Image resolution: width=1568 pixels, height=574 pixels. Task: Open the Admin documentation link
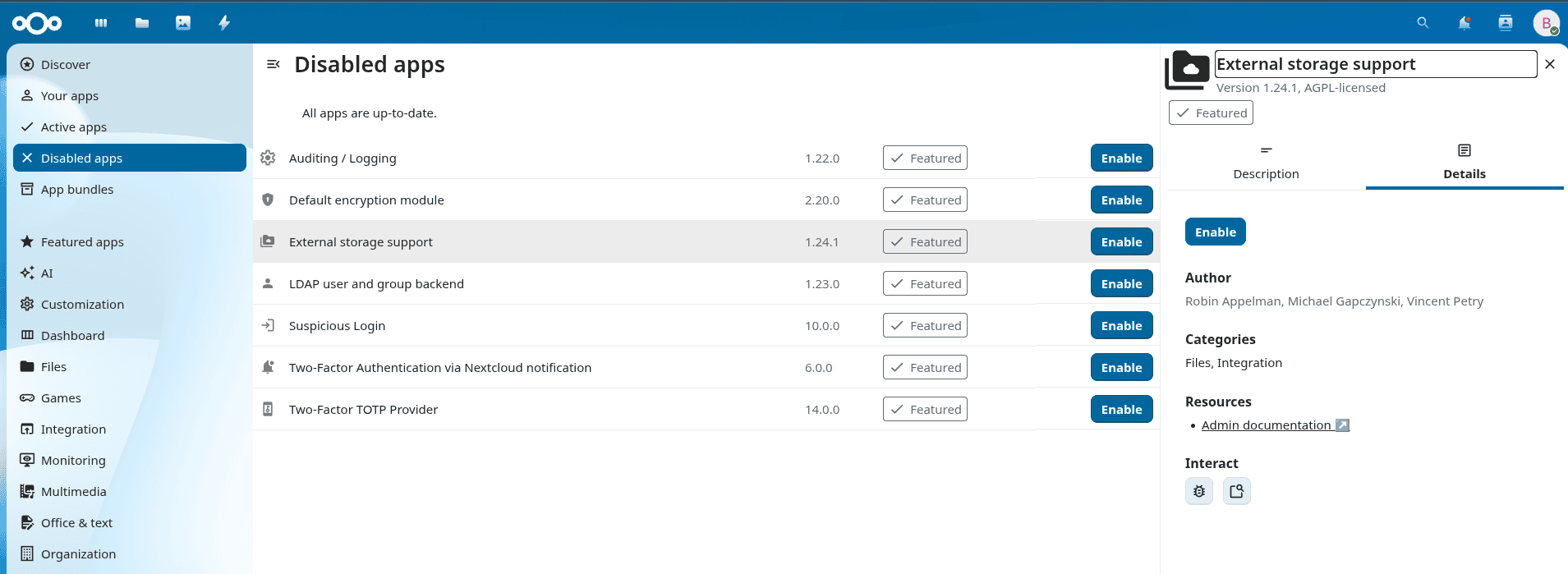click(x=1266, y=425)
